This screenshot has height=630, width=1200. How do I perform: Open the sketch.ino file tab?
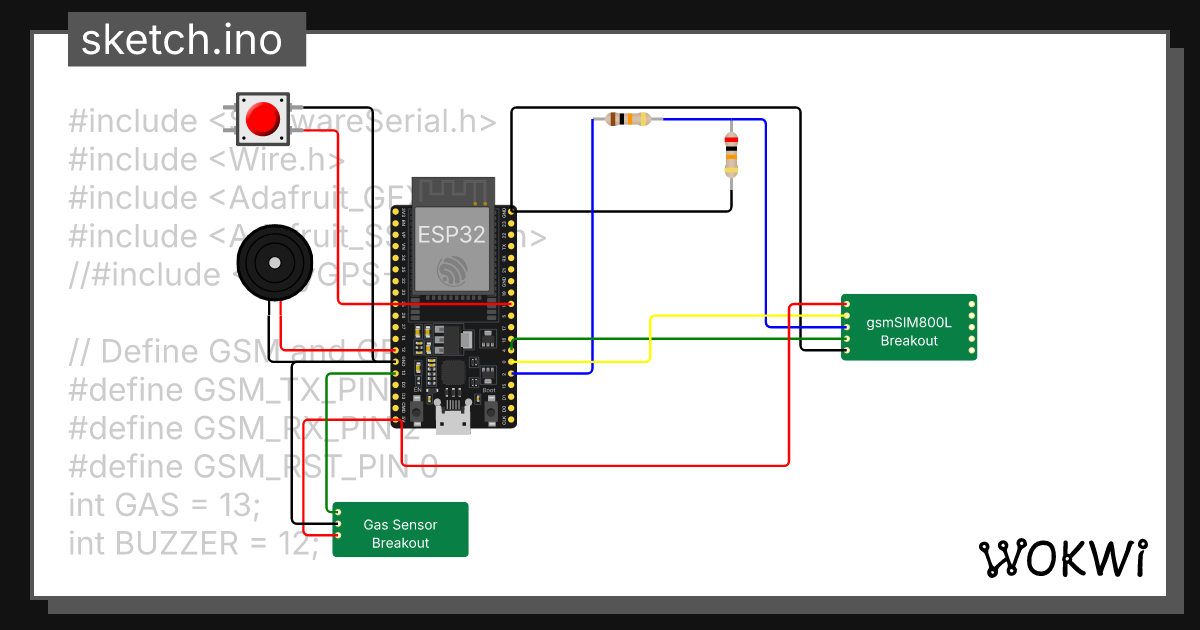pyautogui.click(x=186, y=40)
